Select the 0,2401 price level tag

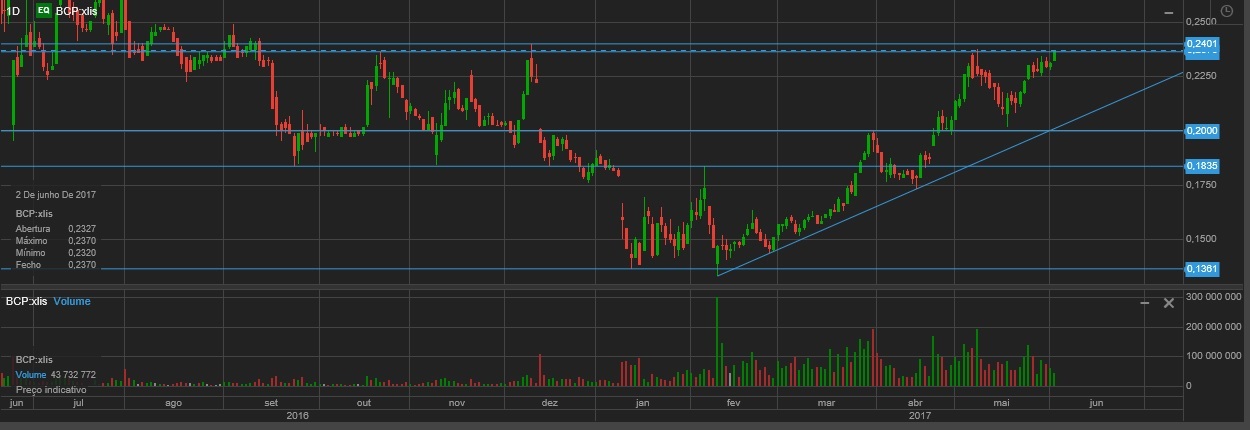[x=1201, y=44]
